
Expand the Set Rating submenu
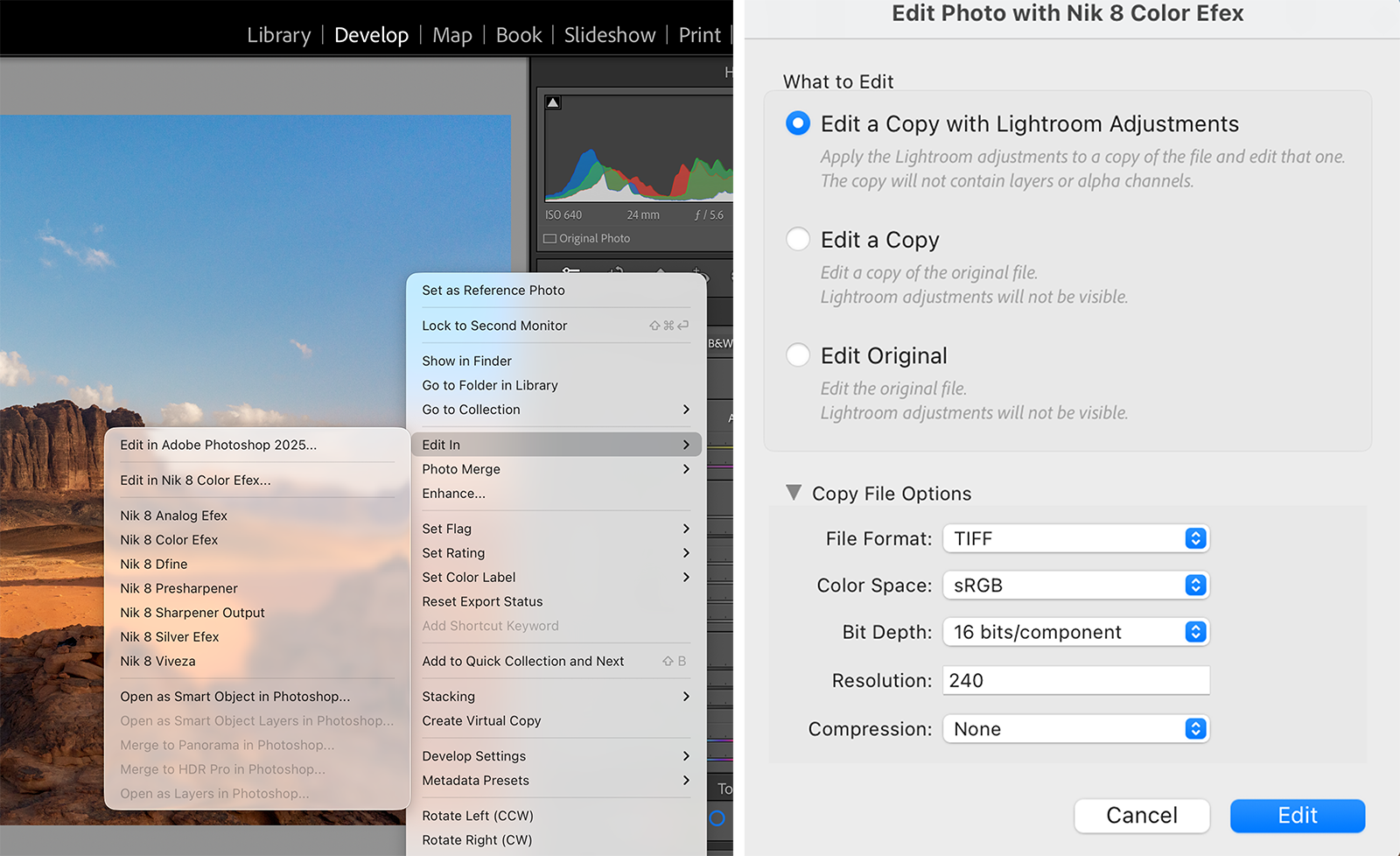pyautogui.click(x=556, y=553)
